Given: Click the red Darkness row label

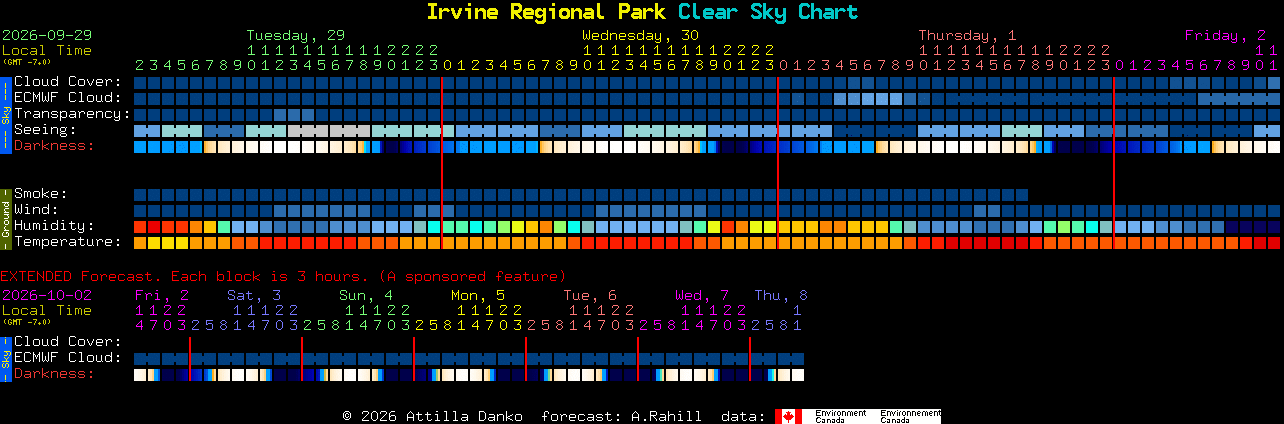Looking at the screenshot, I should point(54,146).
